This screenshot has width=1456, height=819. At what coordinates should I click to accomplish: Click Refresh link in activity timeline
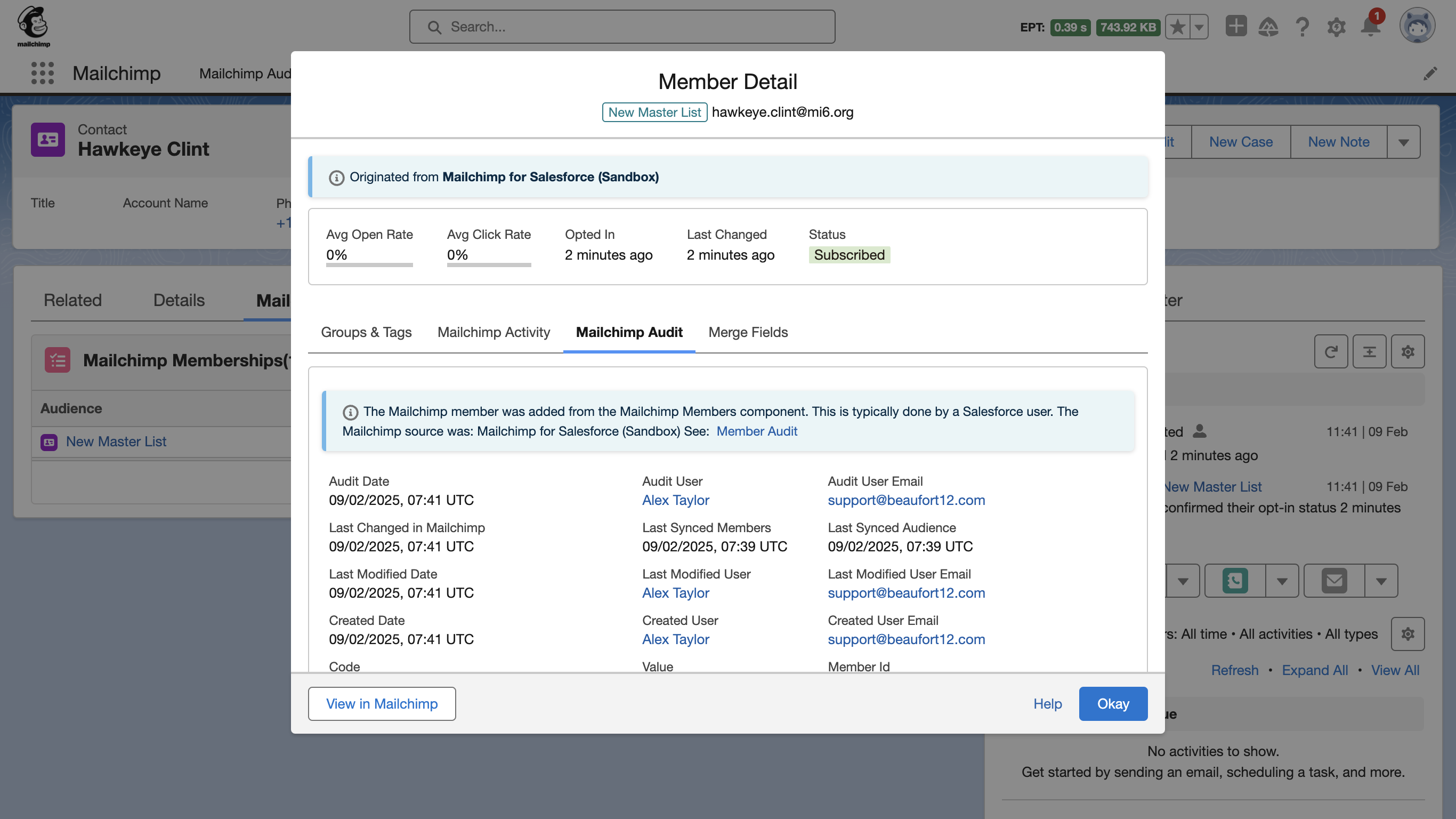1234,670
